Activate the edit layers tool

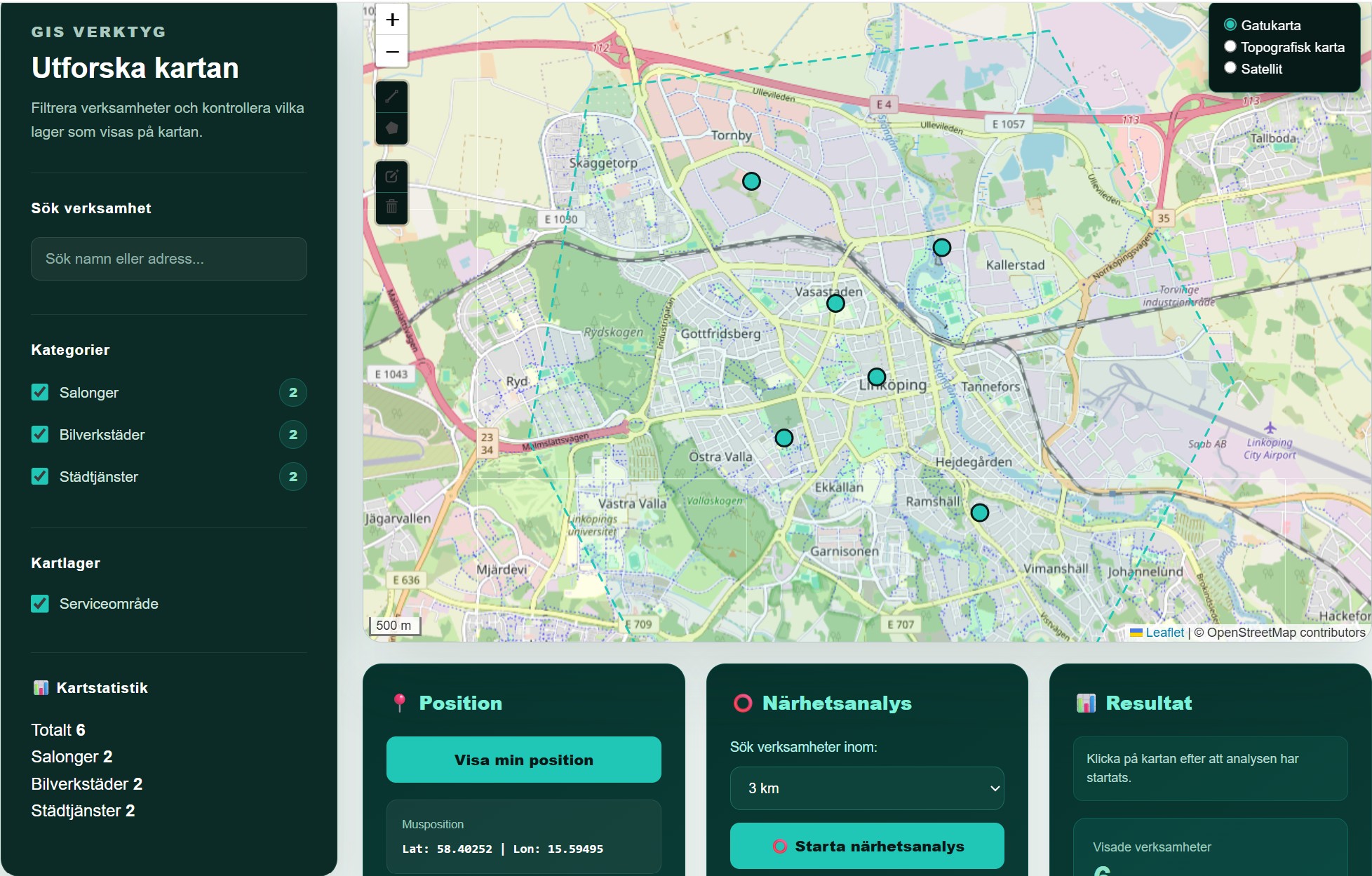coord(392,176)
